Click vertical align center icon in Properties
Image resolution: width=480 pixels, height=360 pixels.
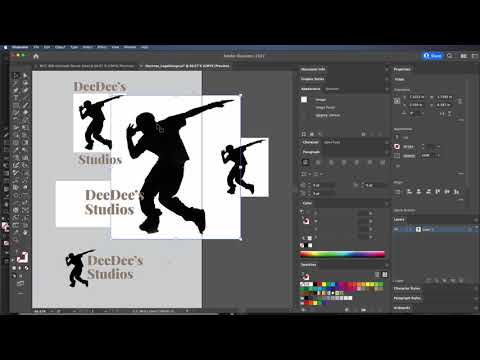(x=448, y=192)
